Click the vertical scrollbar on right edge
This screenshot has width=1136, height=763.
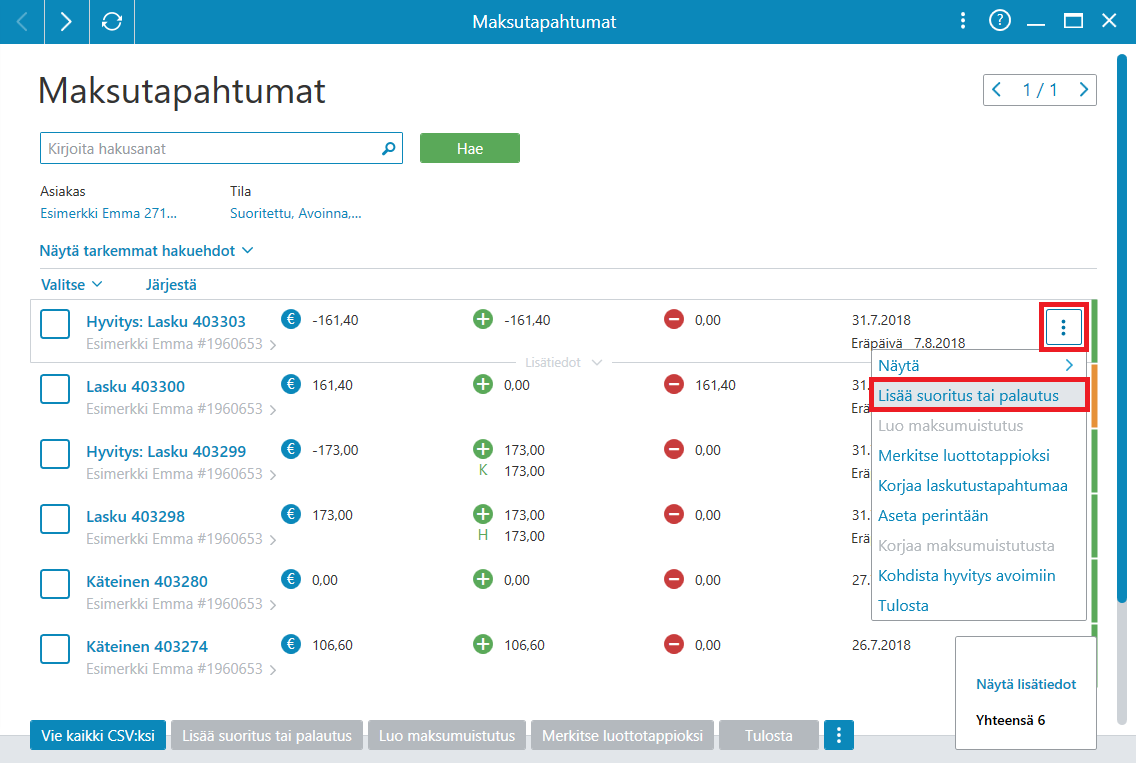[1122, 326]
